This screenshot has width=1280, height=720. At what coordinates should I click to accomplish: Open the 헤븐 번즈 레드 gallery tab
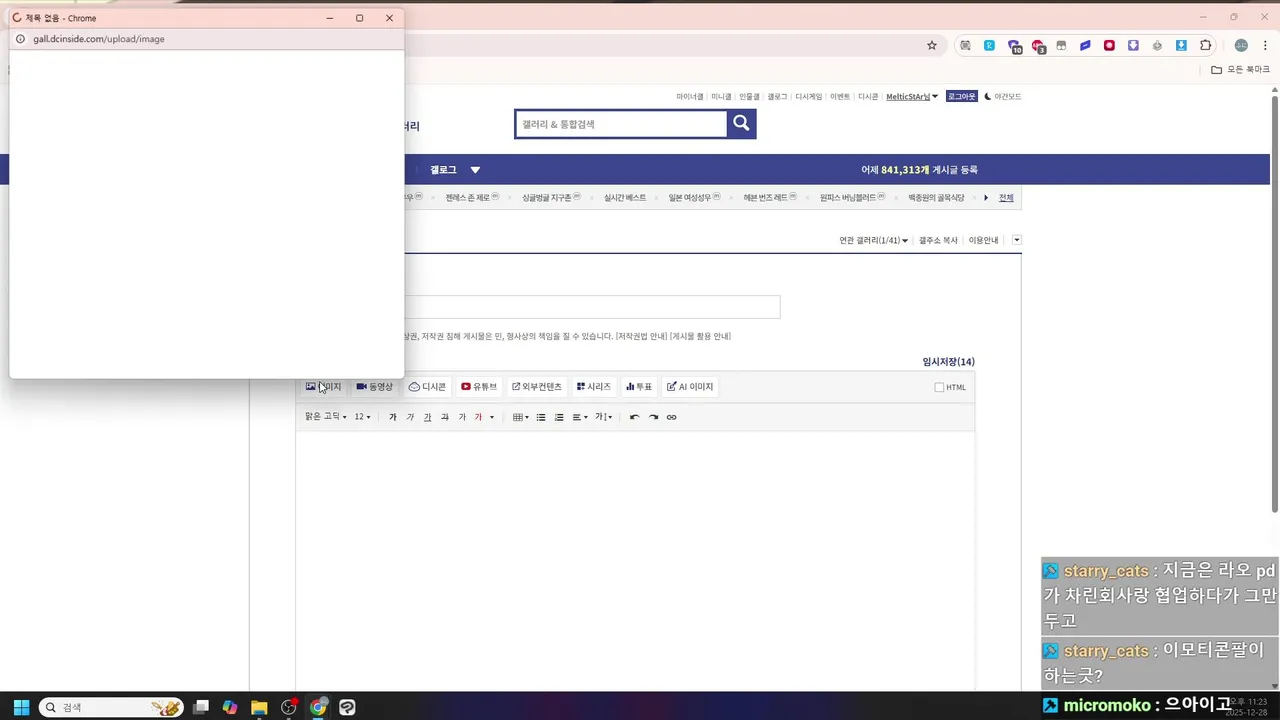(770, 198)
